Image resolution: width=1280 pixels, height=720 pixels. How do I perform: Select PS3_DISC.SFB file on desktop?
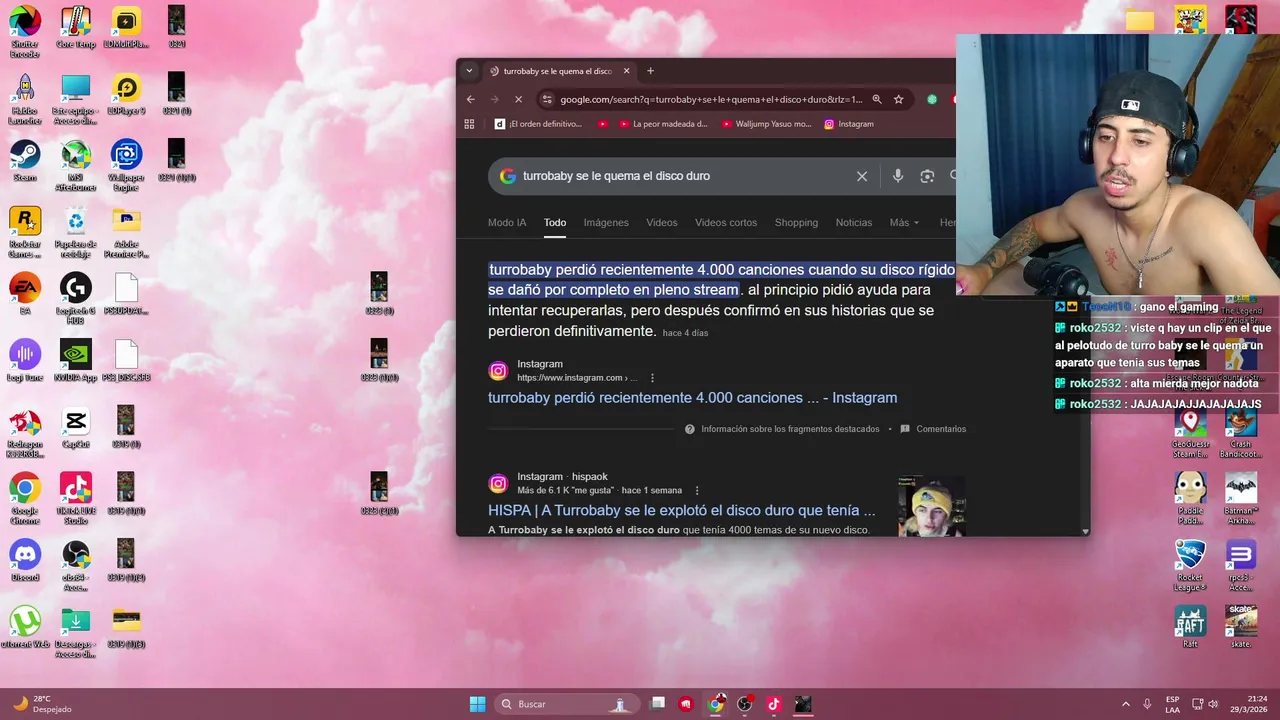126,362
